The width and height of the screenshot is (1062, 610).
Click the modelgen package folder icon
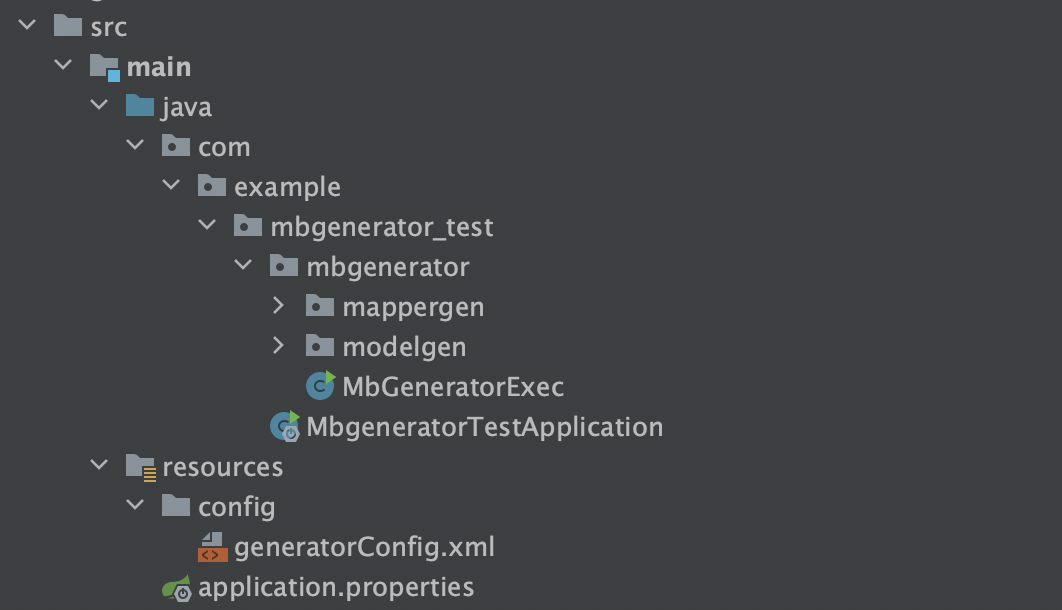click(320, 346)
